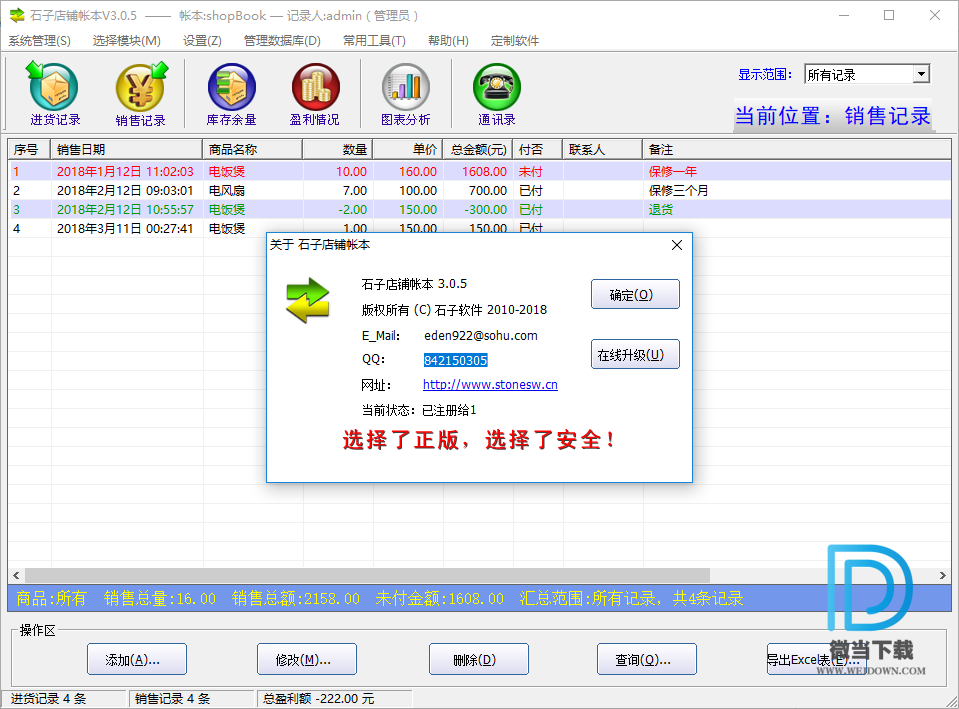Sort by the 联系人 column header
Viewport: 959px width, 709px height.
click(602, 149)
